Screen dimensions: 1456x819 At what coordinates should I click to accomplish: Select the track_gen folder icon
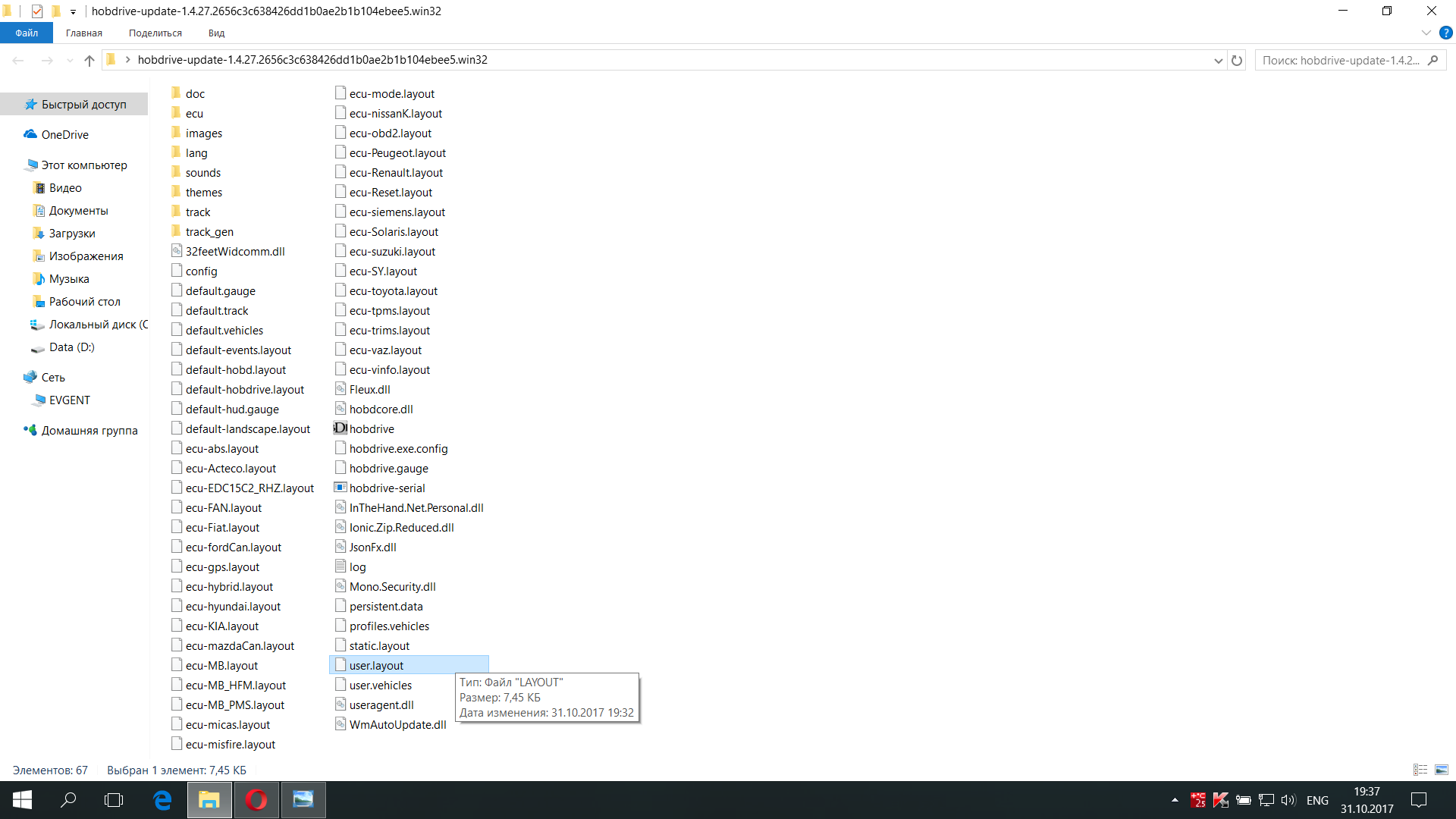click(176, 231)
